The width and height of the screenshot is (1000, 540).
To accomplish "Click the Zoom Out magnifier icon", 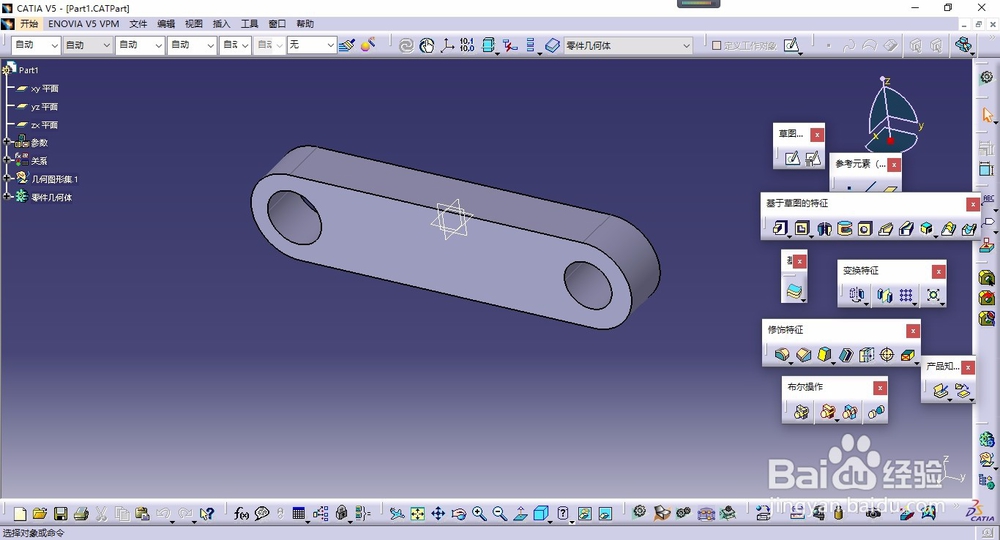I will (x=499, y=513).
